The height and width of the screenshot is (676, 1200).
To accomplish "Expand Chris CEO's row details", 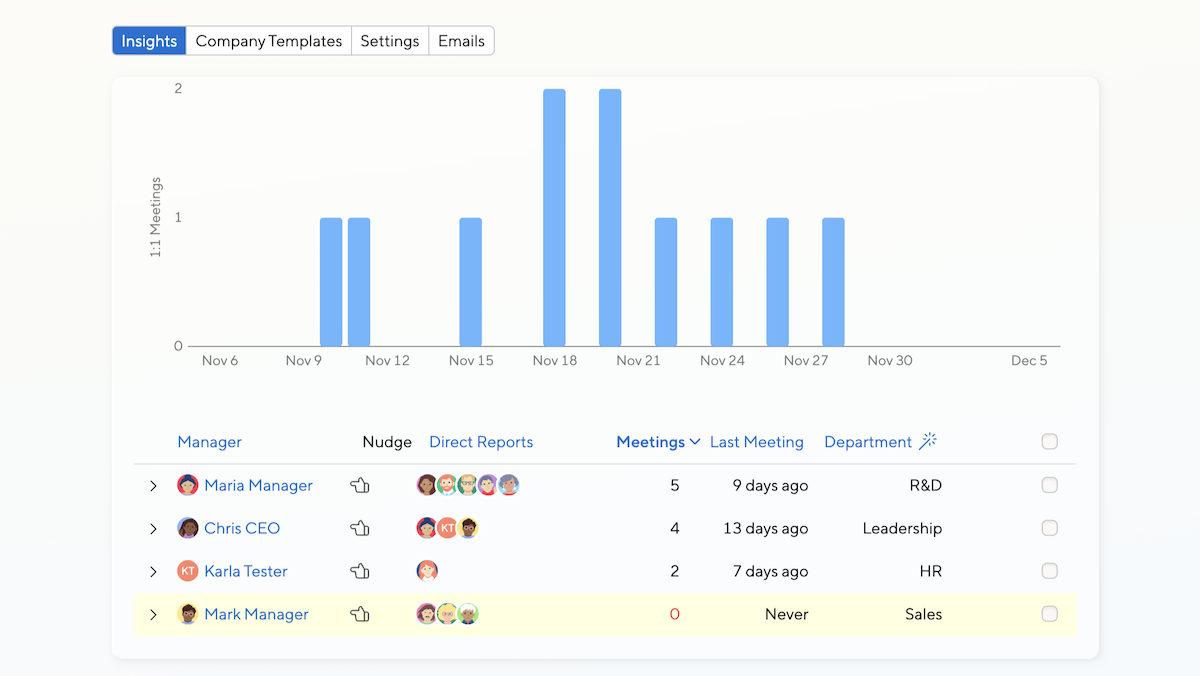I will (x=153, y=529).
